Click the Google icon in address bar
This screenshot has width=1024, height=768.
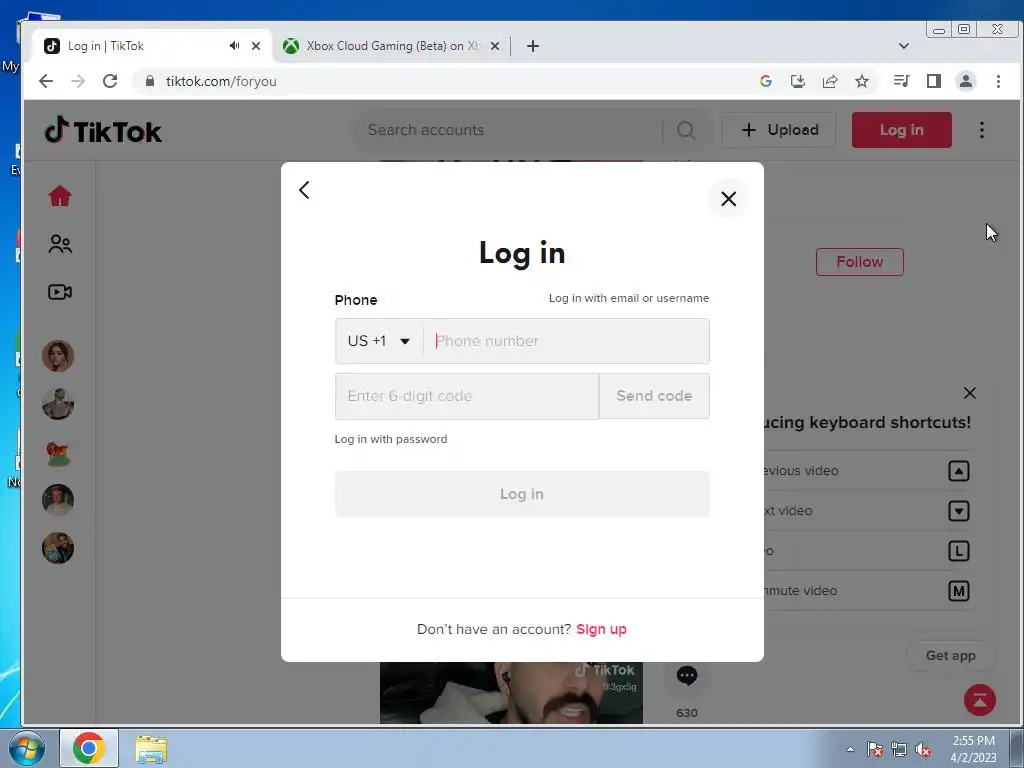coord(766,81)
